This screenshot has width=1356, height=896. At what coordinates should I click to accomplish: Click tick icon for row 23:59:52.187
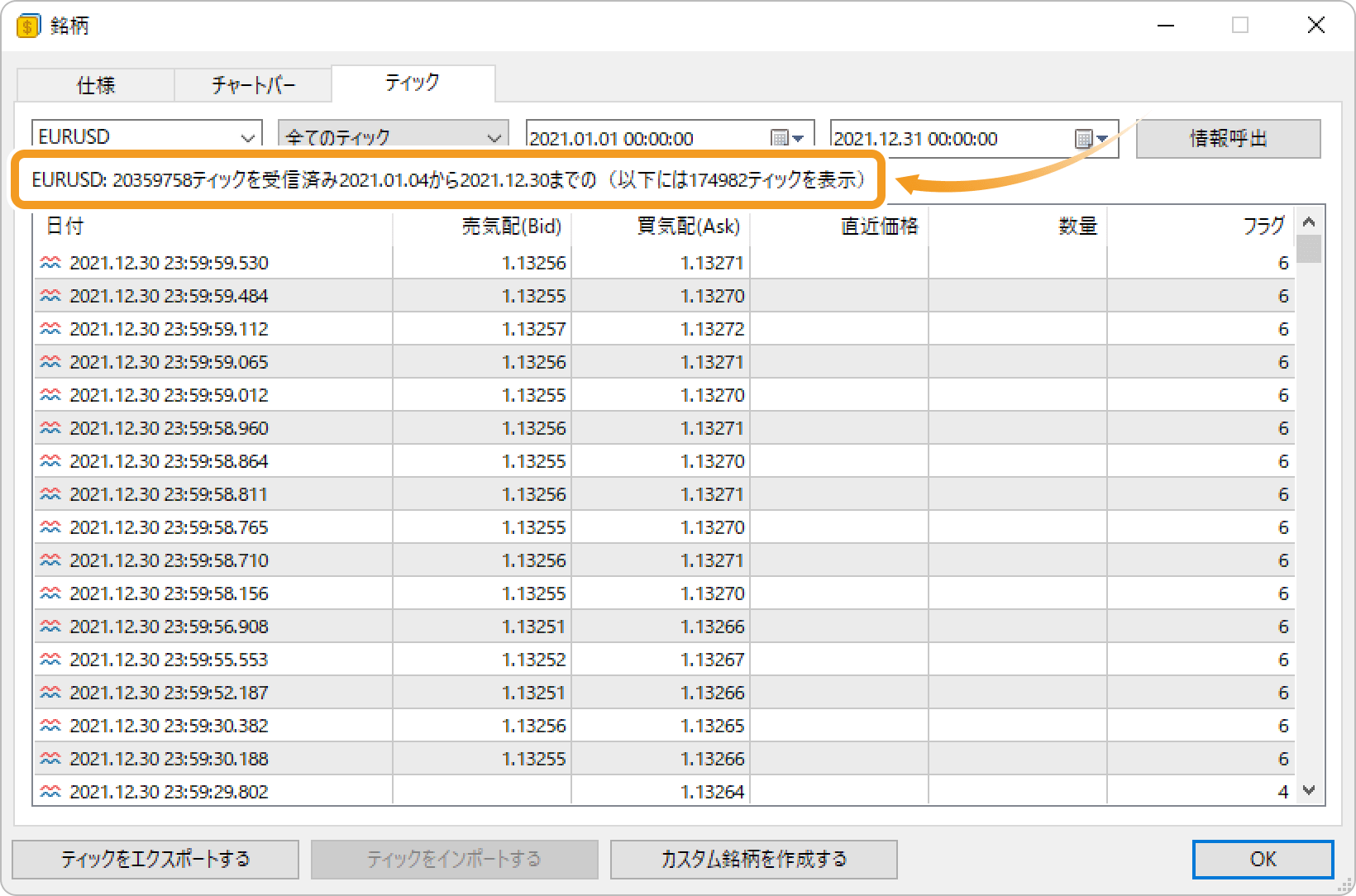50,693
